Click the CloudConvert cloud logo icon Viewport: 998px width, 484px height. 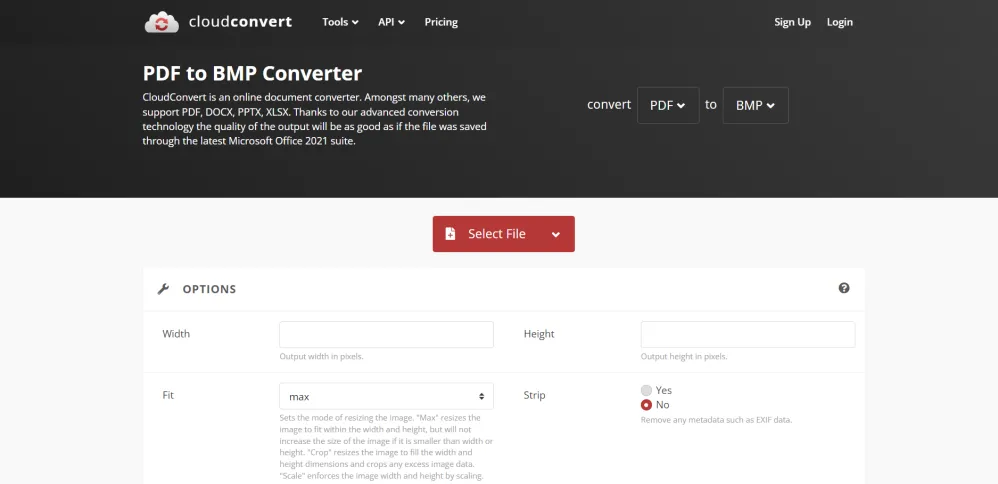coord(162,22)
